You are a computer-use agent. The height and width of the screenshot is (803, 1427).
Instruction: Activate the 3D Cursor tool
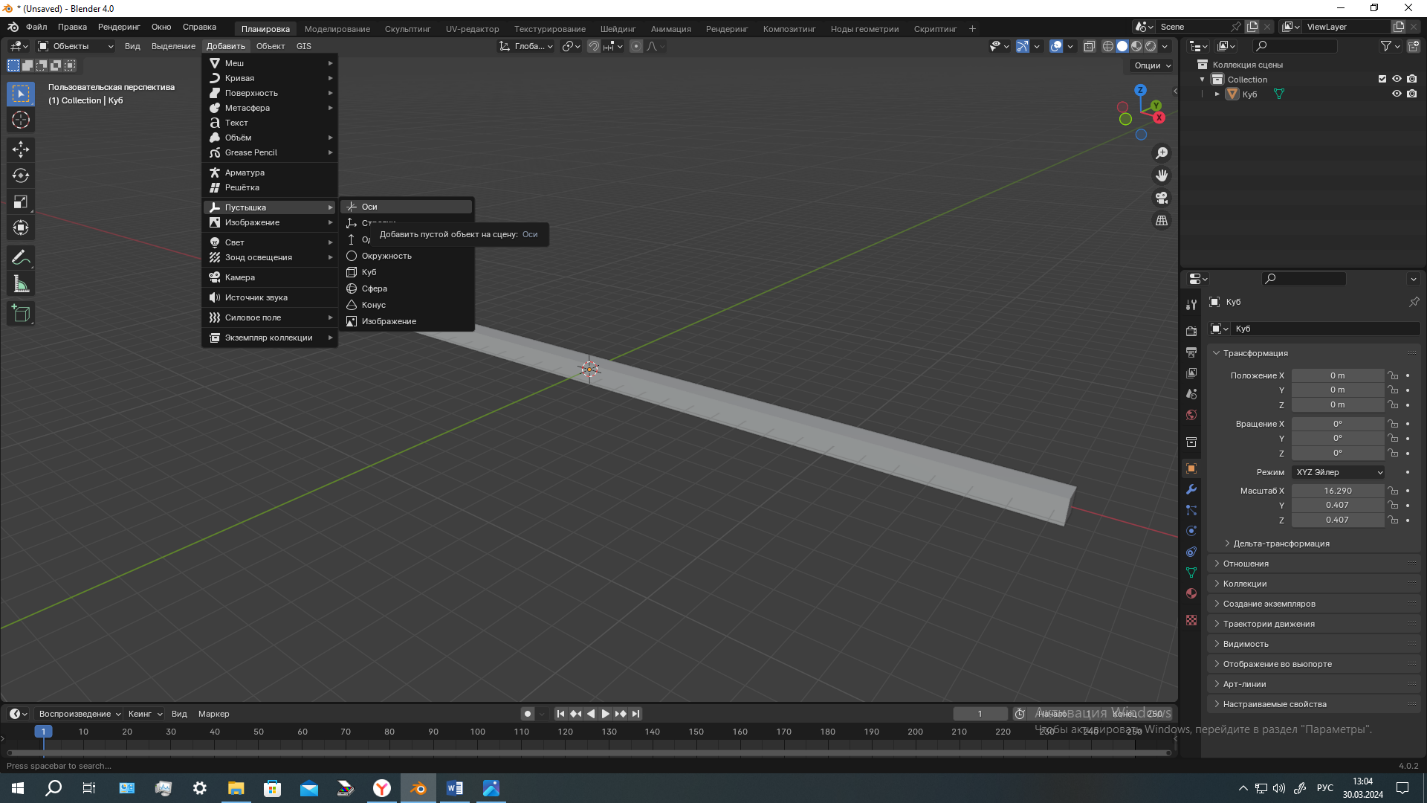20,120
